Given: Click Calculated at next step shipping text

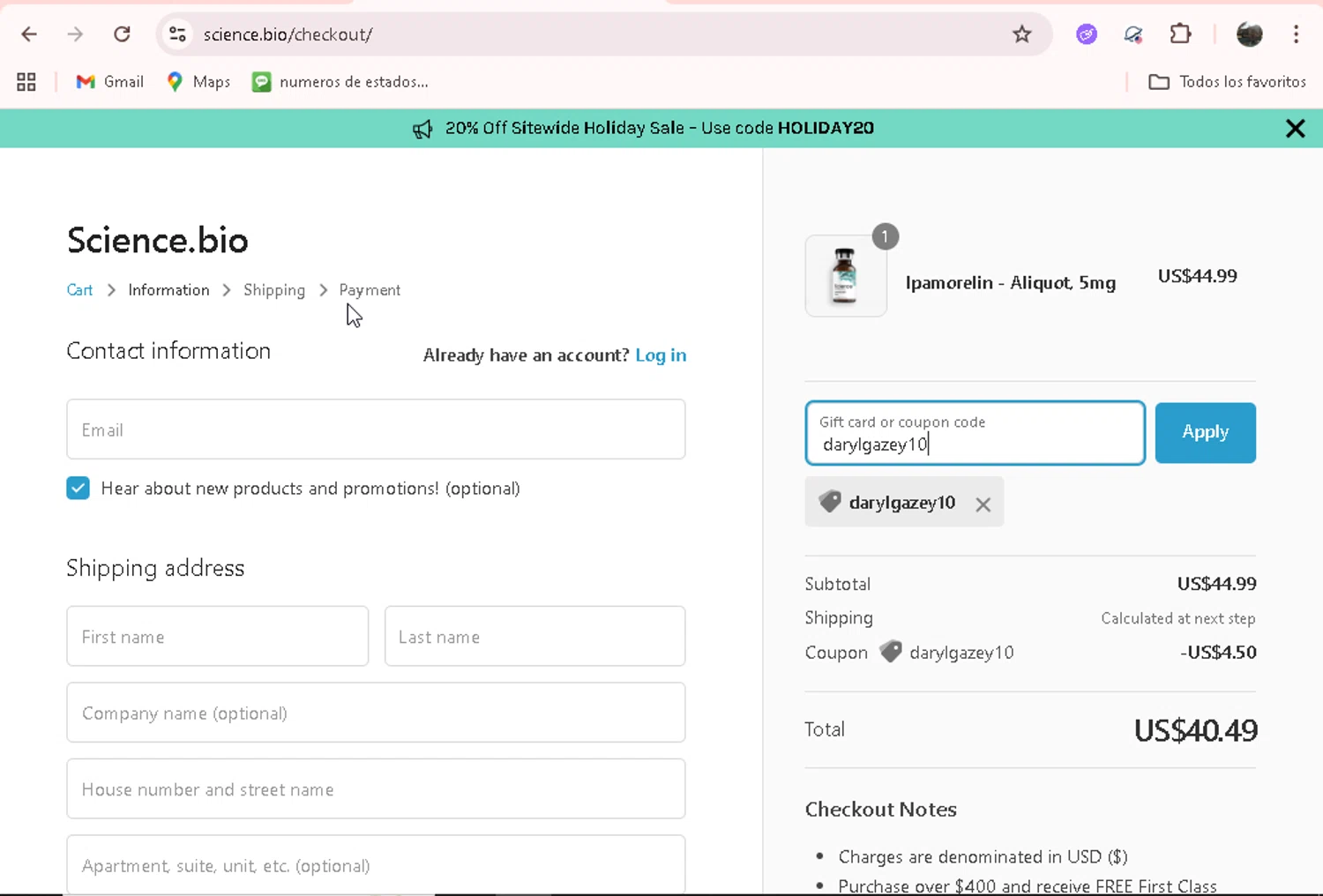Looking at the screenshot, I should 1178,618.
